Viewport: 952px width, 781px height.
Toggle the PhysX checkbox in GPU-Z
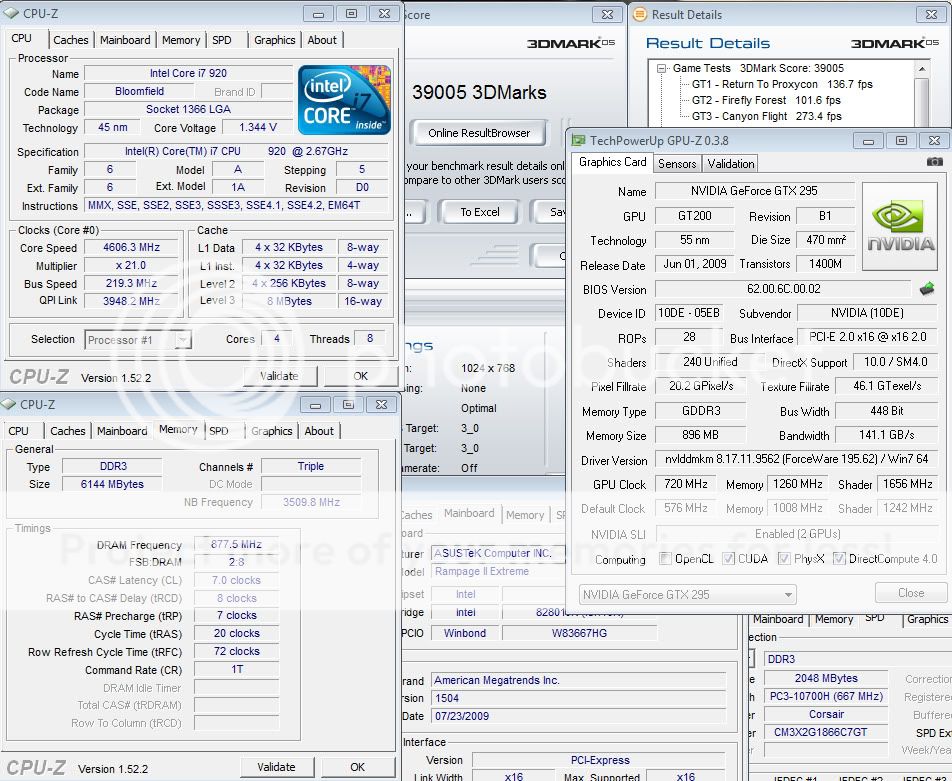(784, 558)
